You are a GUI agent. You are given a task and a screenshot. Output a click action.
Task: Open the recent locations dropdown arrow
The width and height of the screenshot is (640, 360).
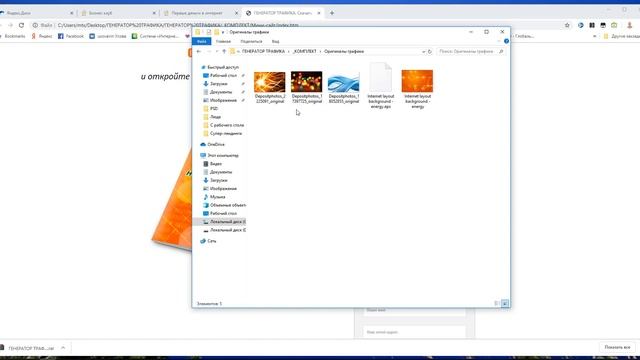217,52
